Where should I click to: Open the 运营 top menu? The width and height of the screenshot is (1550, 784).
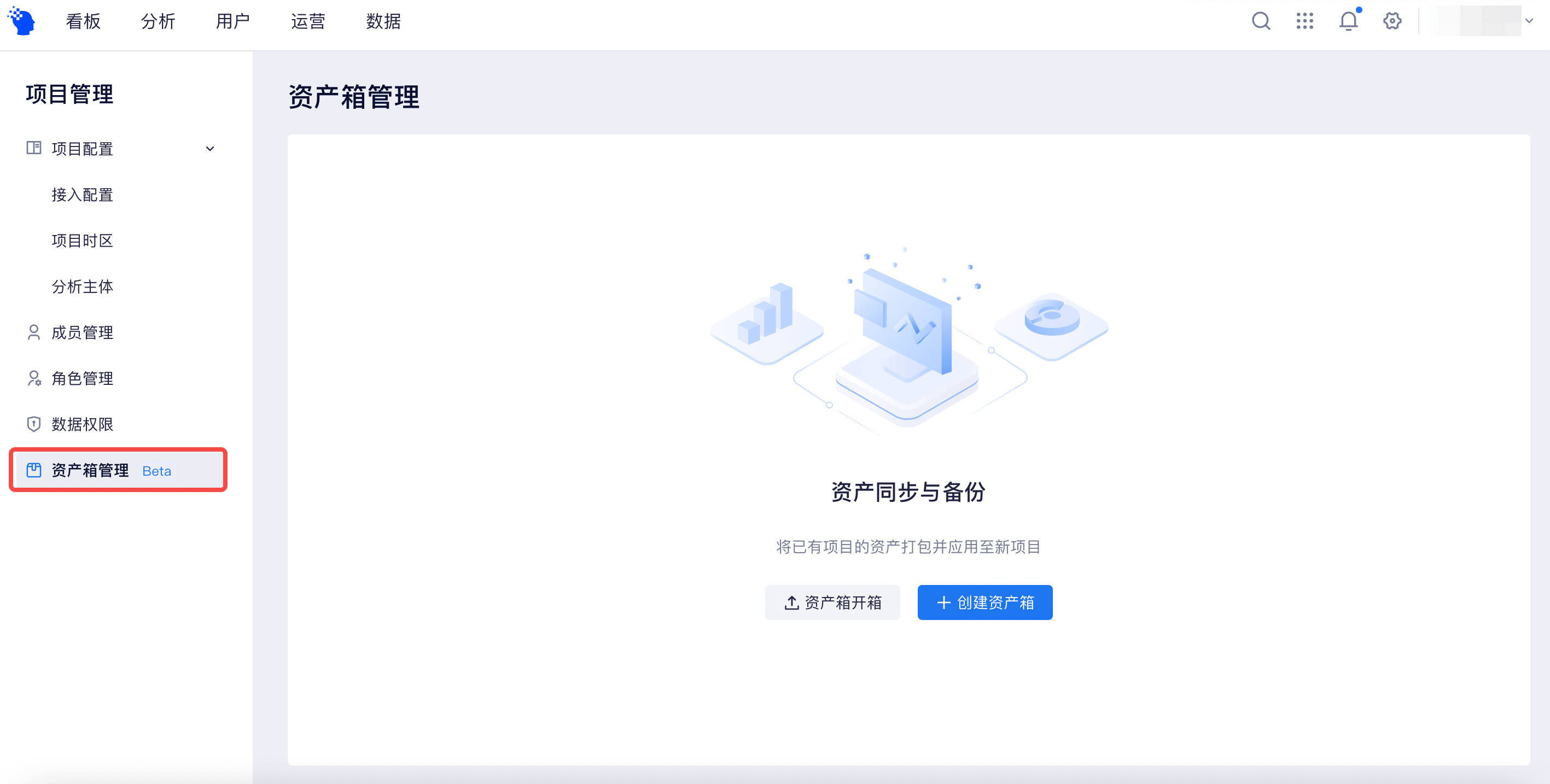[x=308, y=22]
